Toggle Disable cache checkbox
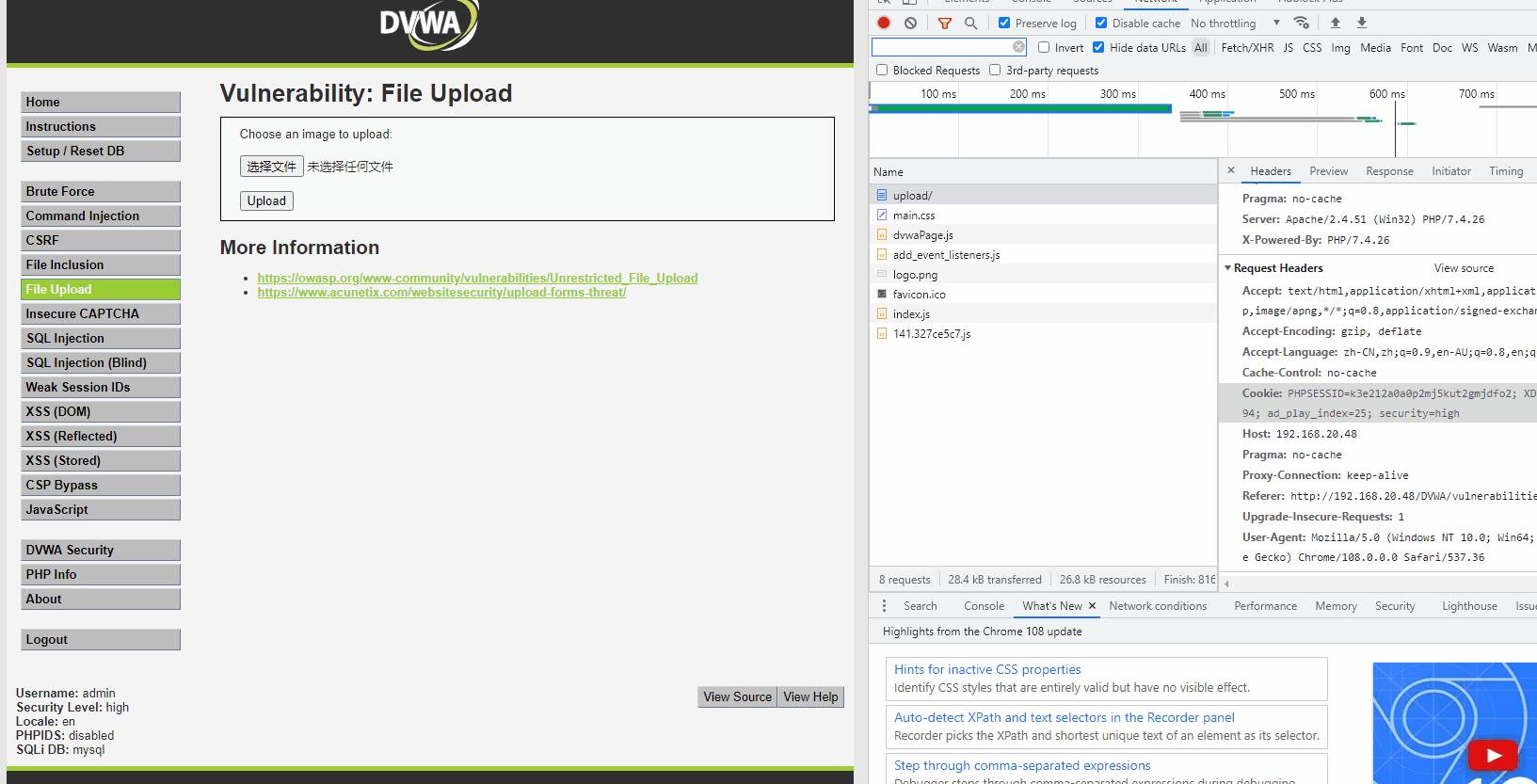 coord(1101,23)
